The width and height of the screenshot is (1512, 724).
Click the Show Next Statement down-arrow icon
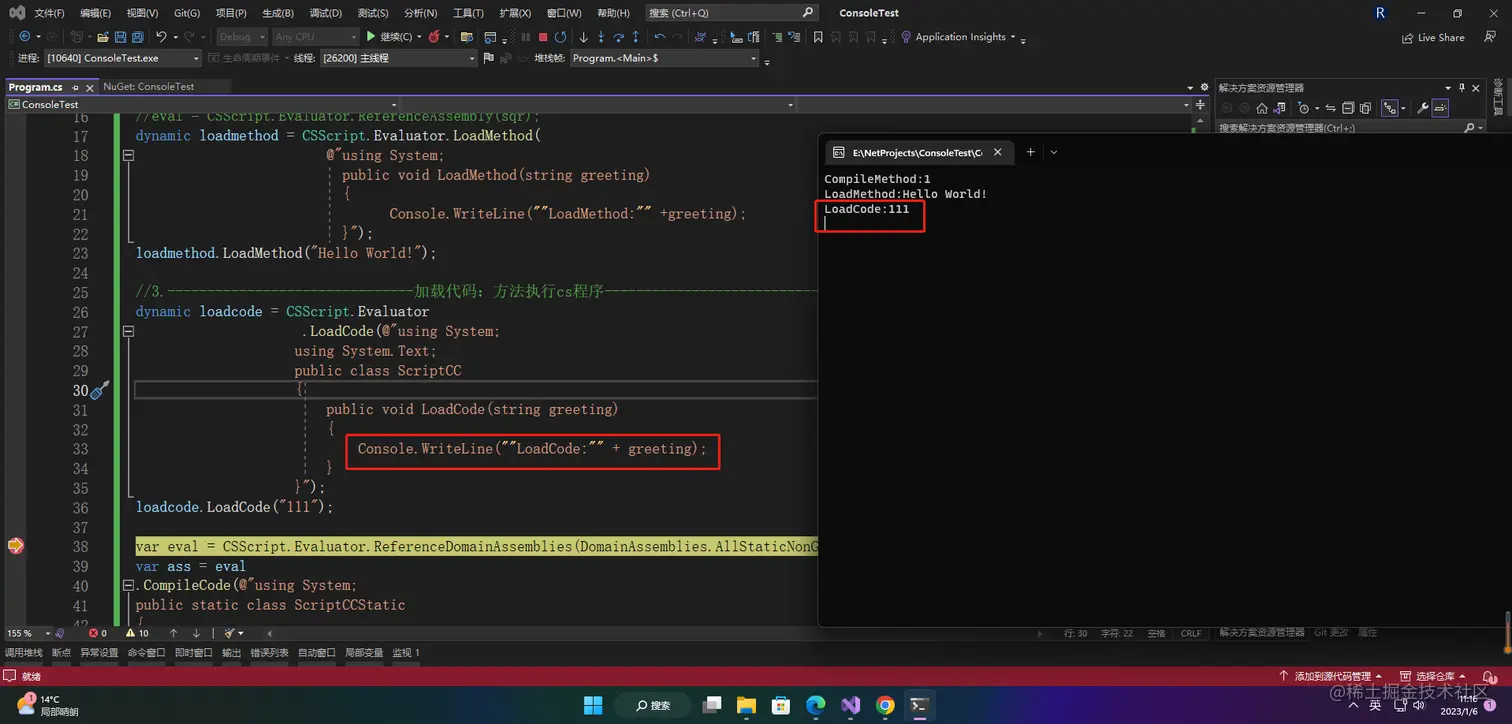point(583,37)
